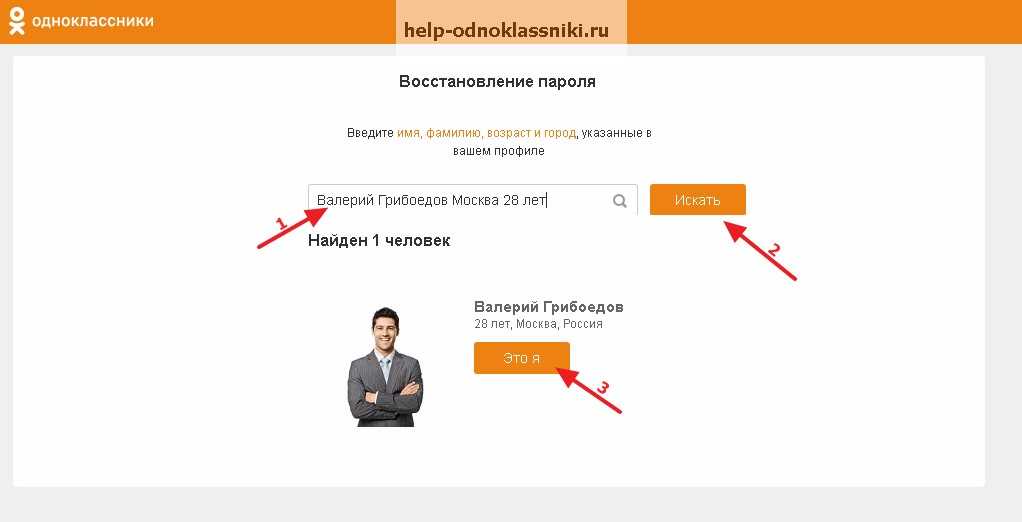
Task: Click the Валерий Грибоедов result name
Action: click(549, 307)
